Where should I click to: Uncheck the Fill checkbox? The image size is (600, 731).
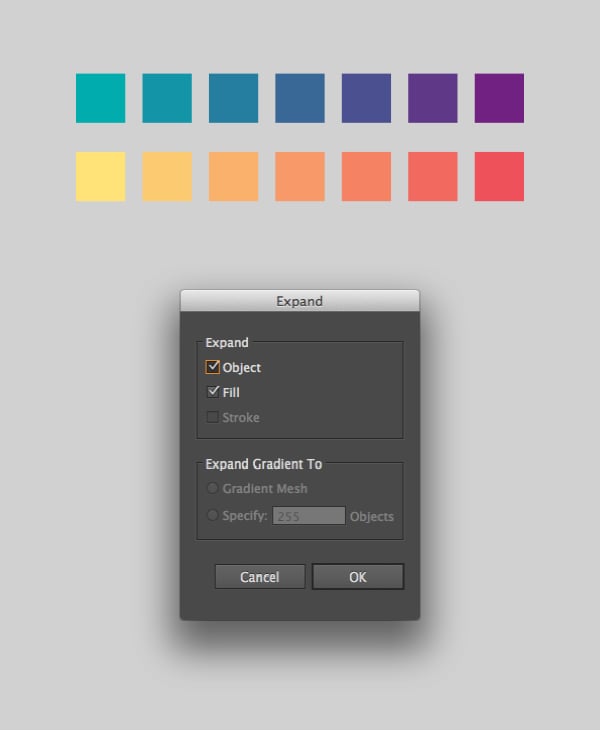[213, 392]
